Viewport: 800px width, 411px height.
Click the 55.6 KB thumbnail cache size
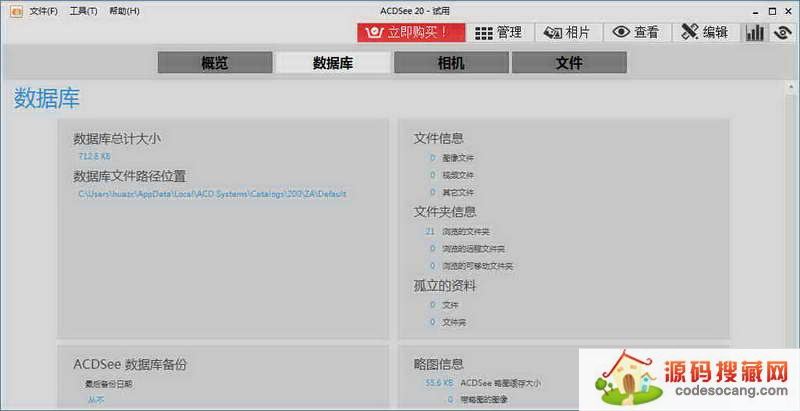pos(439,383)
